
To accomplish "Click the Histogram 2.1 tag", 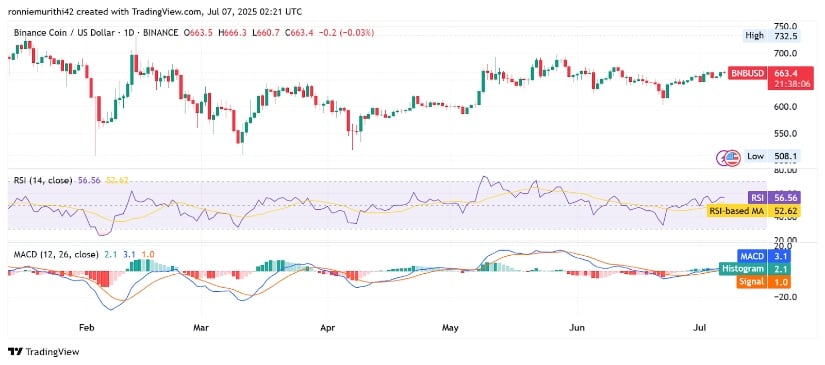I will pos(755,269).
